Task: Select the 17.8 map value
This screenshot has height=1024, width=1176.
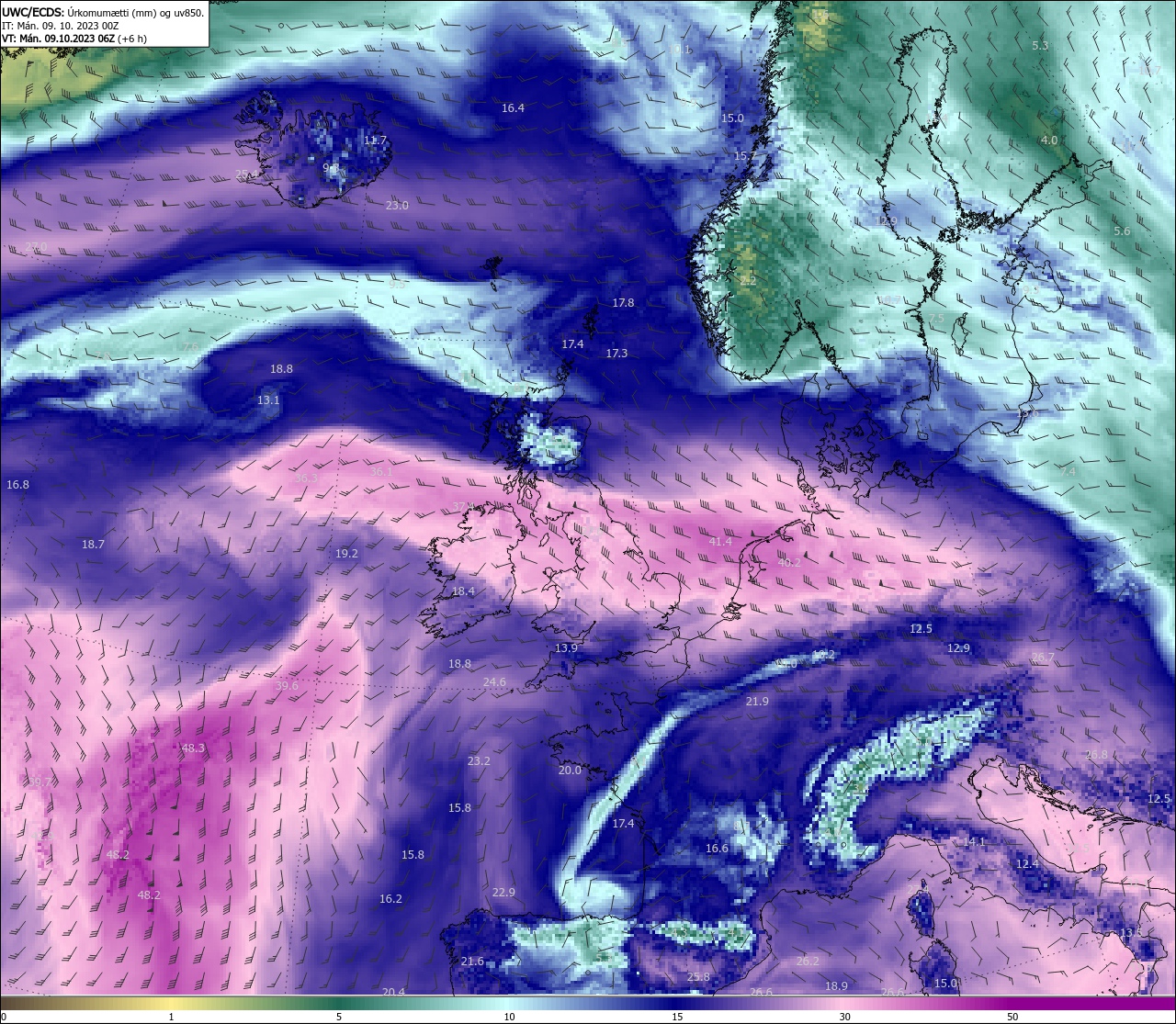Action: (623, 303)
